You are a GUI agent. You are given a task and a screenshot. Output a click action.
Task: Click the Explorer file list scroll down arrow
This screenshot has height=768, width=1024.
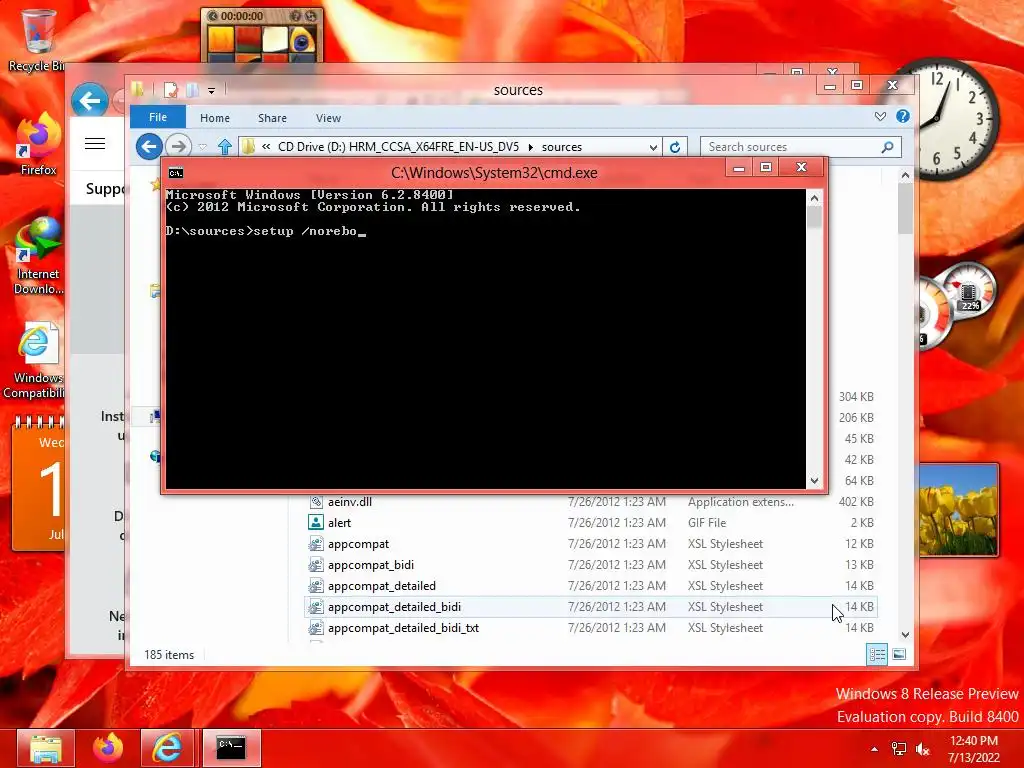pos(905,635)
